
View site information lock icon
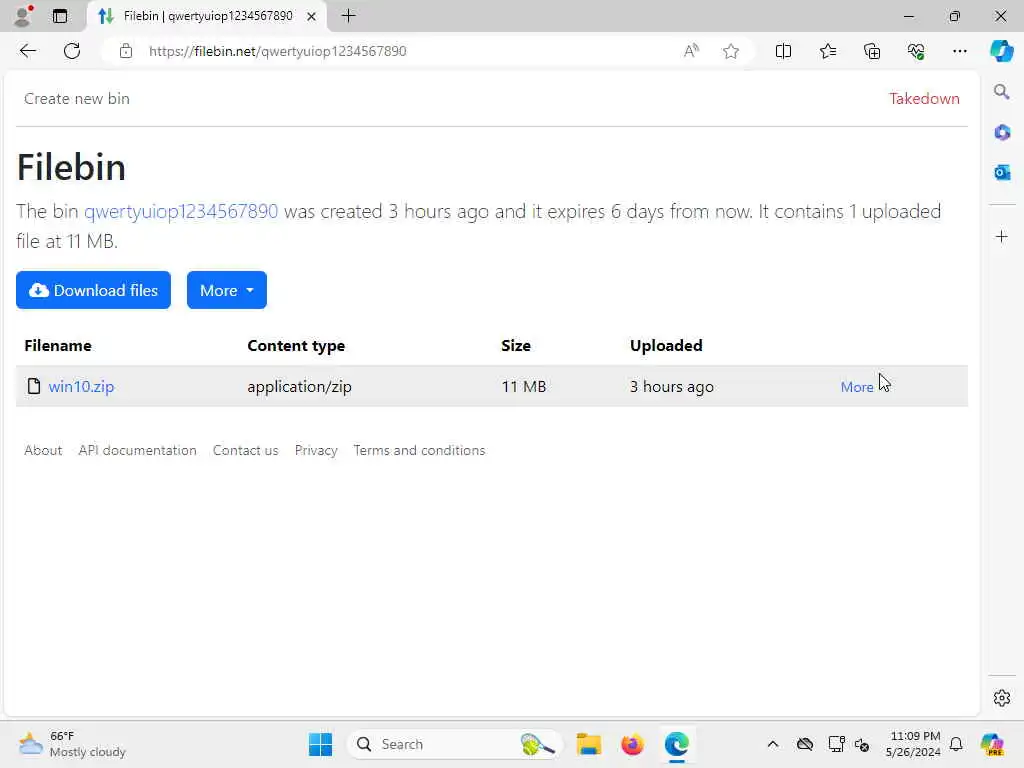(x=126, y=51)
